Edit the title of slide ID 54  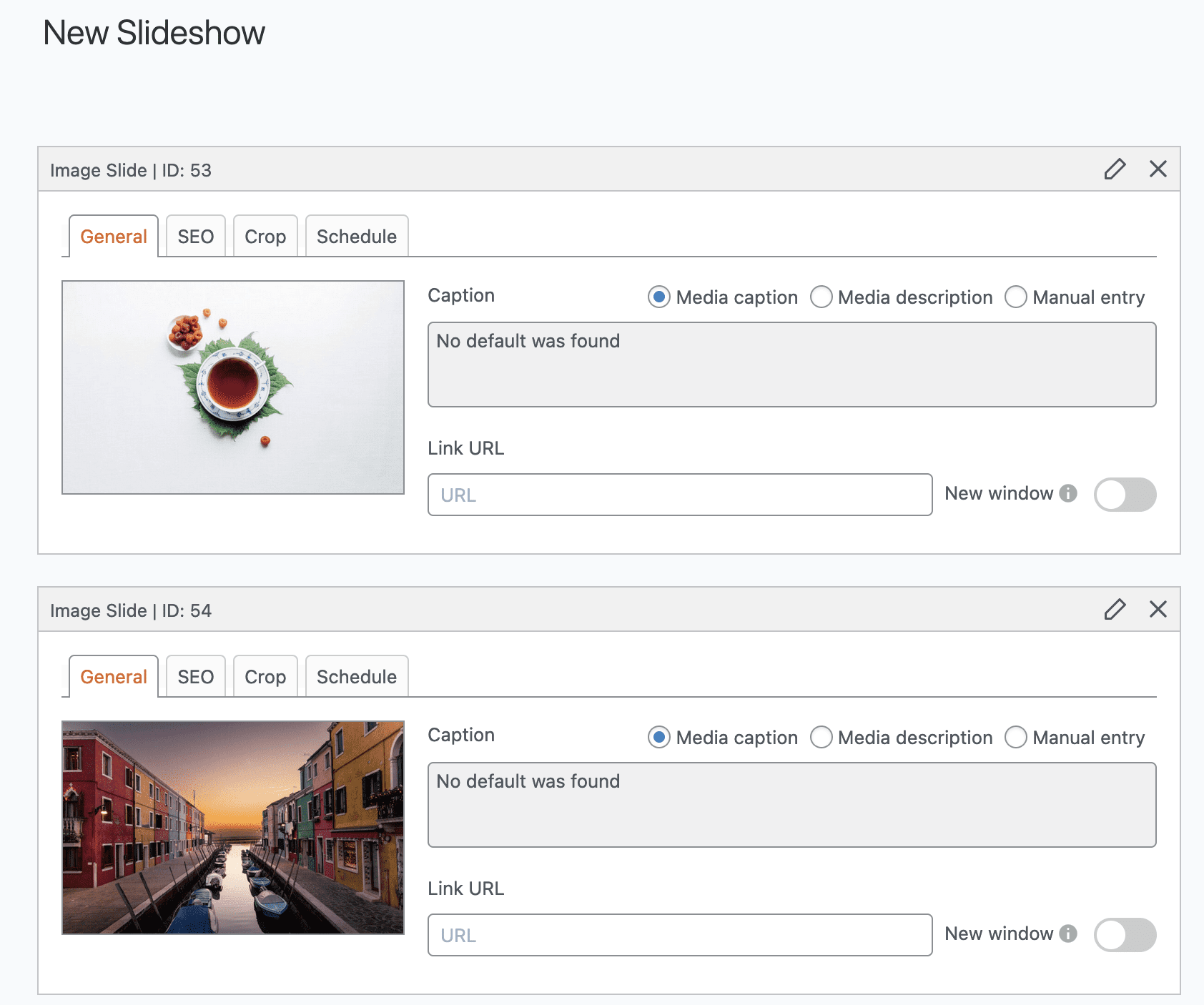[x=1115, y=610]
